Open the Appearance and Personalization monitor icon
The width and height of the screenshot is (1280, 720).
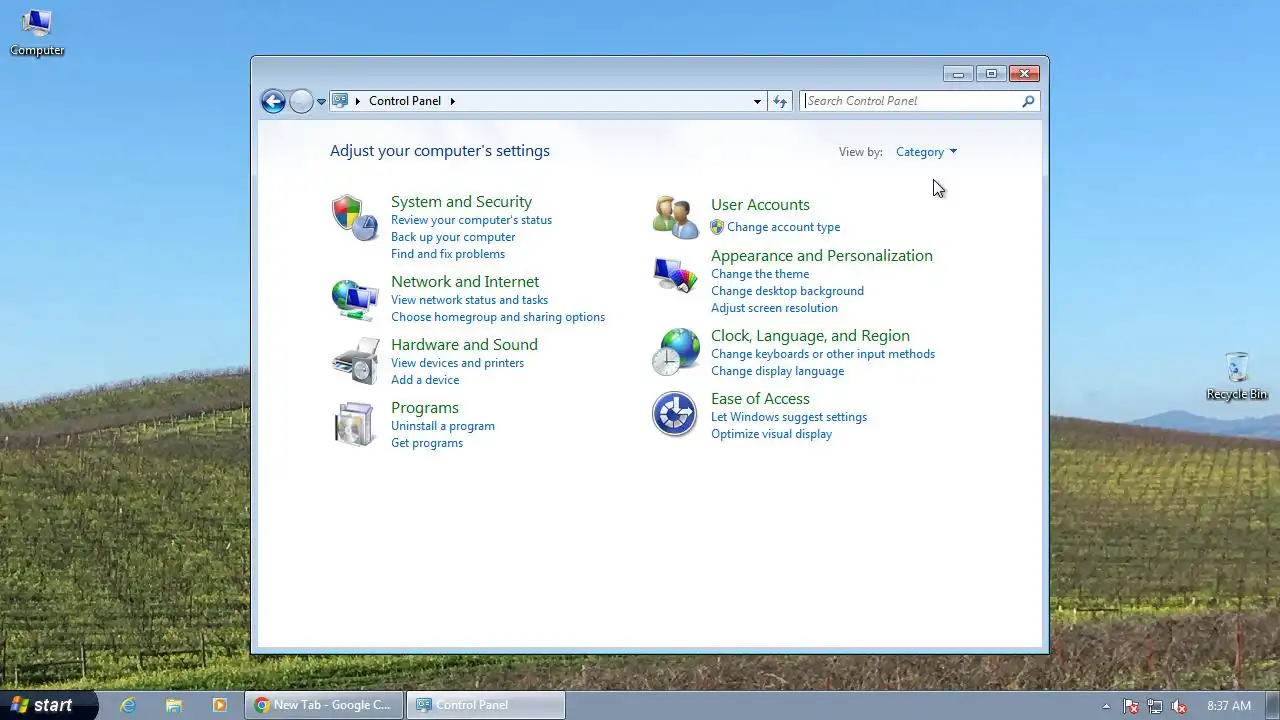[675, 274]
